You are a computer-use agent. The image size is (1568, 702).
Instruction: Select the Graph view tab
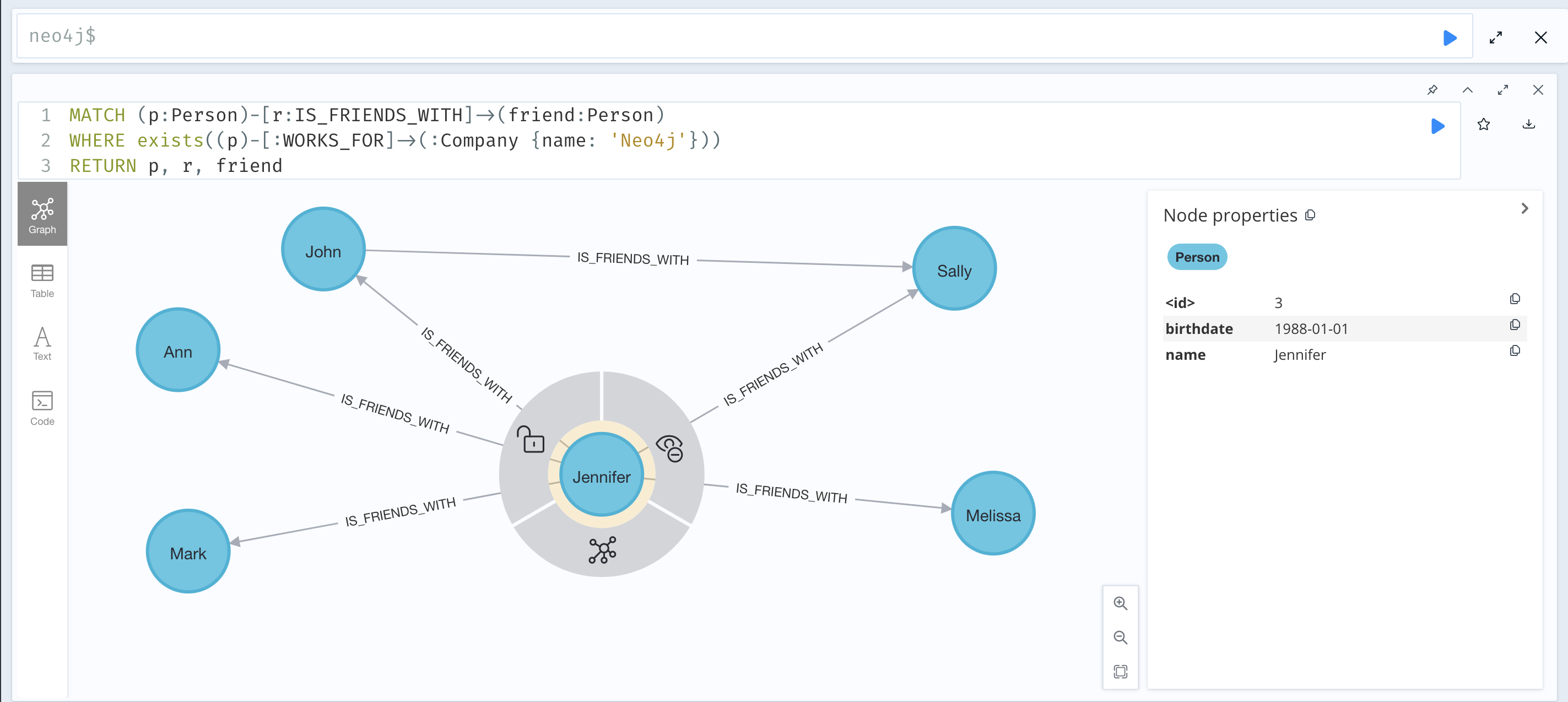(41, 214)
